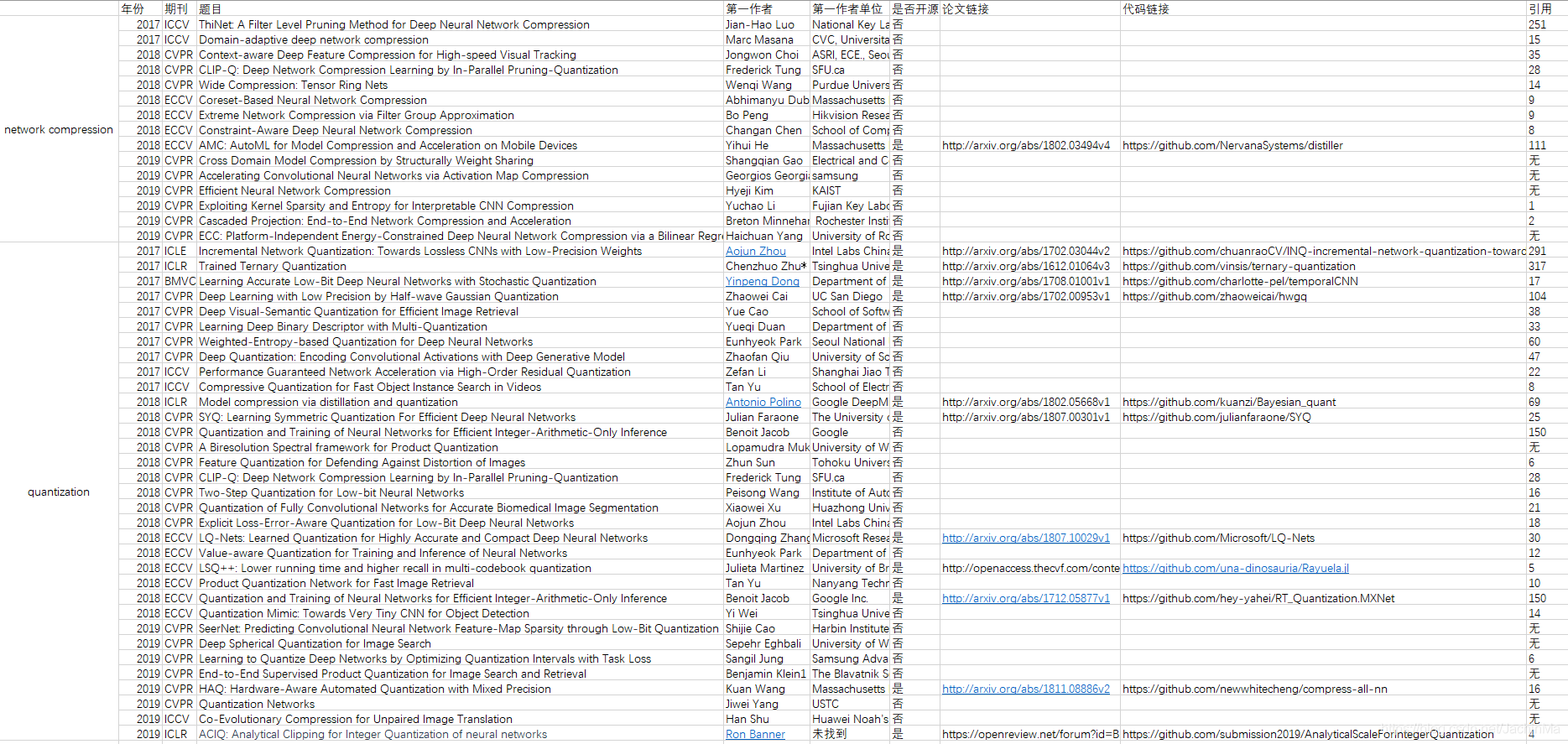Select 'Wide Compression: Tensor Ring Nets' cell
The image size is (1568, 744).
(460, 85)
